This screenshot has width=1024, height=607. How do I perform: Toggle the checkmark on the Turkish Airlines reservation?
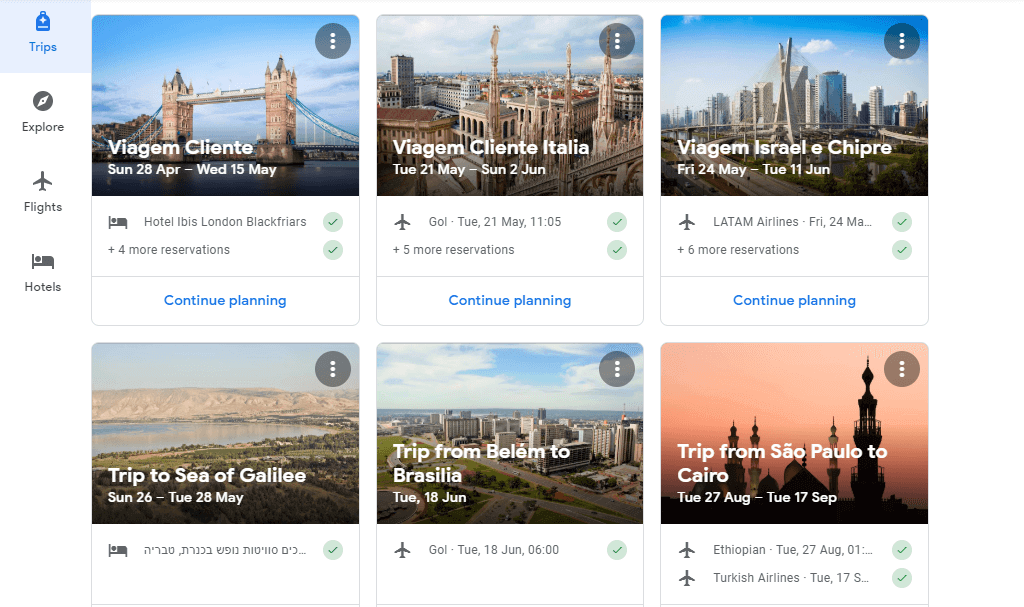pyautogui.click(x=901, y=578)
